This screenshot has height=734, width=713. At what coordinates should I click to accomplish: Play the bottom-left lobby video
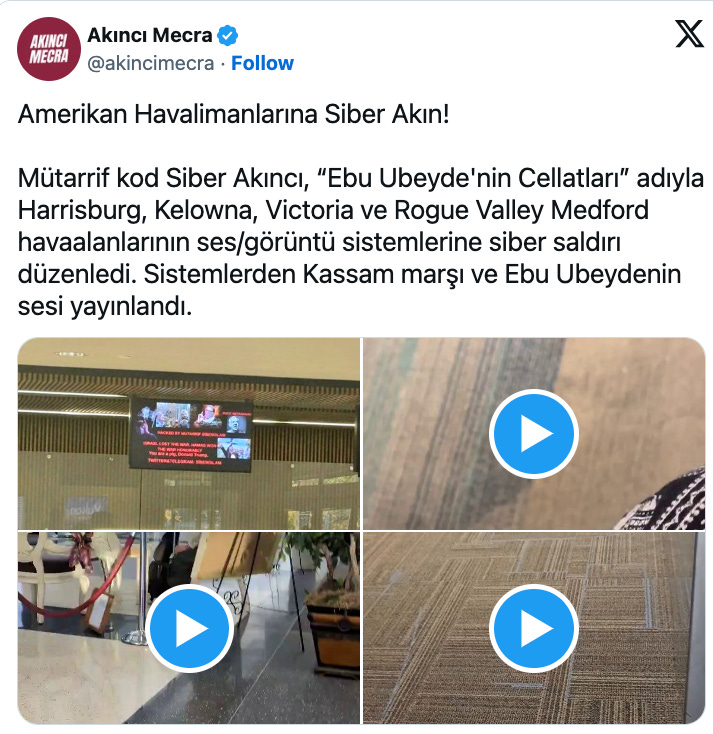point(189,628)
